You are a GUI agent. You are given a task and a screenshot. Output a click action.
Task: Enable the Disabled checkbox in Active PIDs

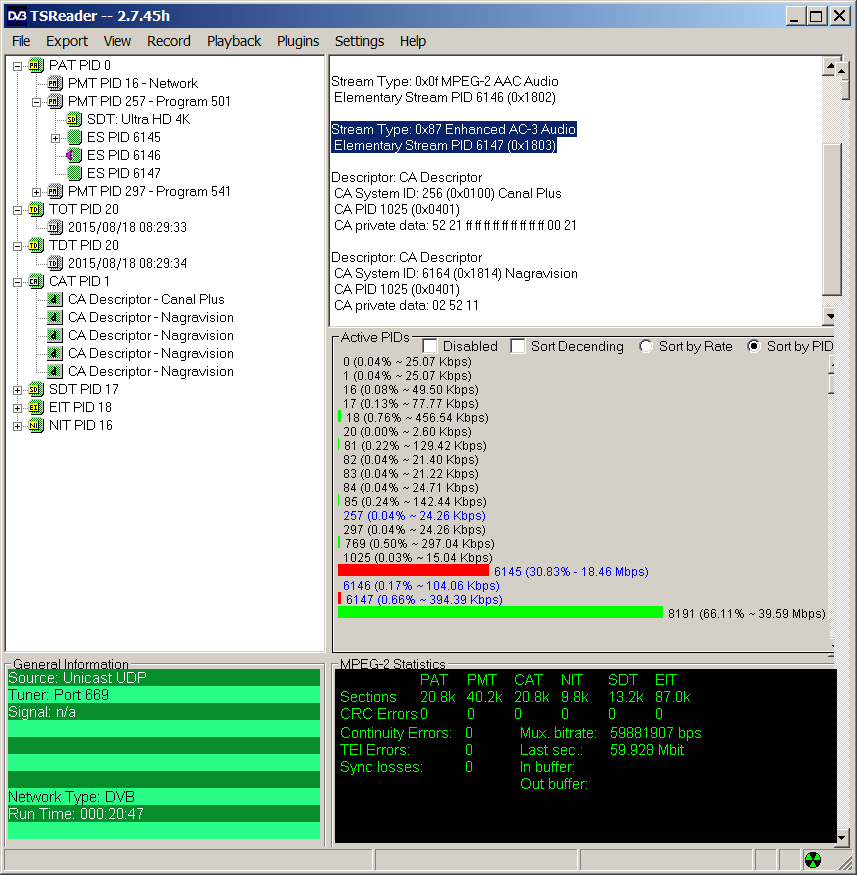coord(430,346)
